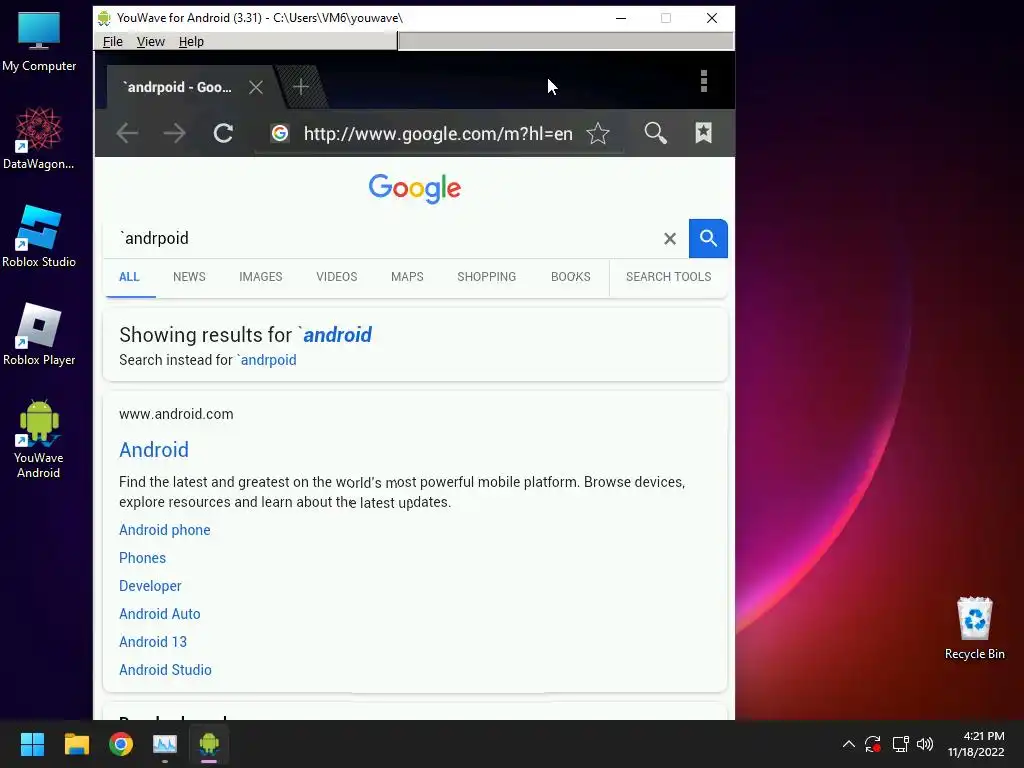Image resolution: width=1024 pixels, height=768 pixels.
Task: Open the Android Auto sitelink
Action: click(159, 614)
